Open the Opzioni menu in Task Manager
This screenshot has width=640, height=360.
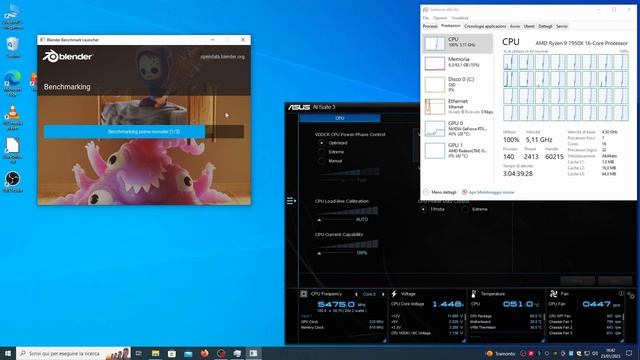coord(440,18)
